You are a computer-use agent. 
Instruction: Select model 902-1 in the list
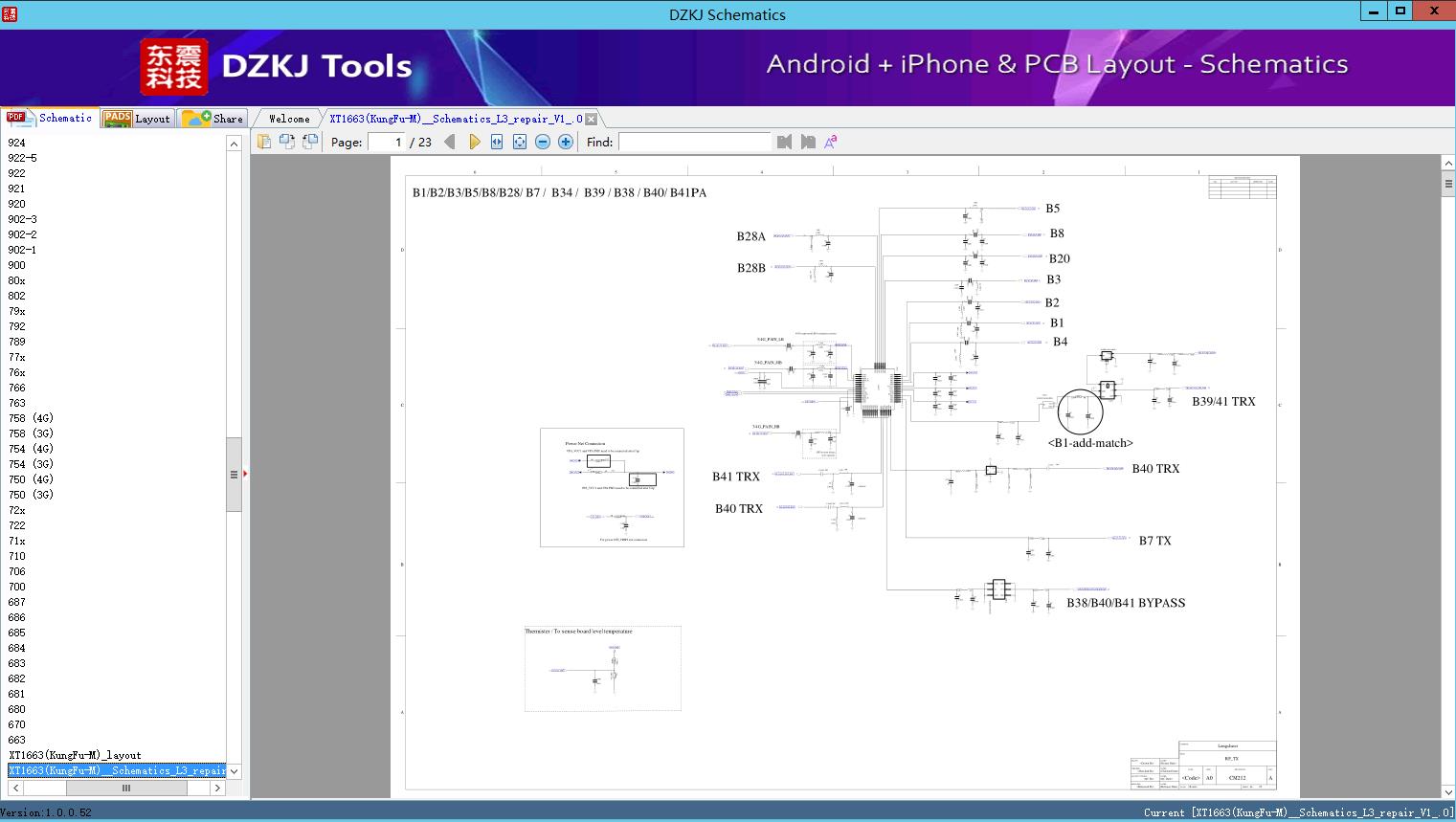(23, 250)
